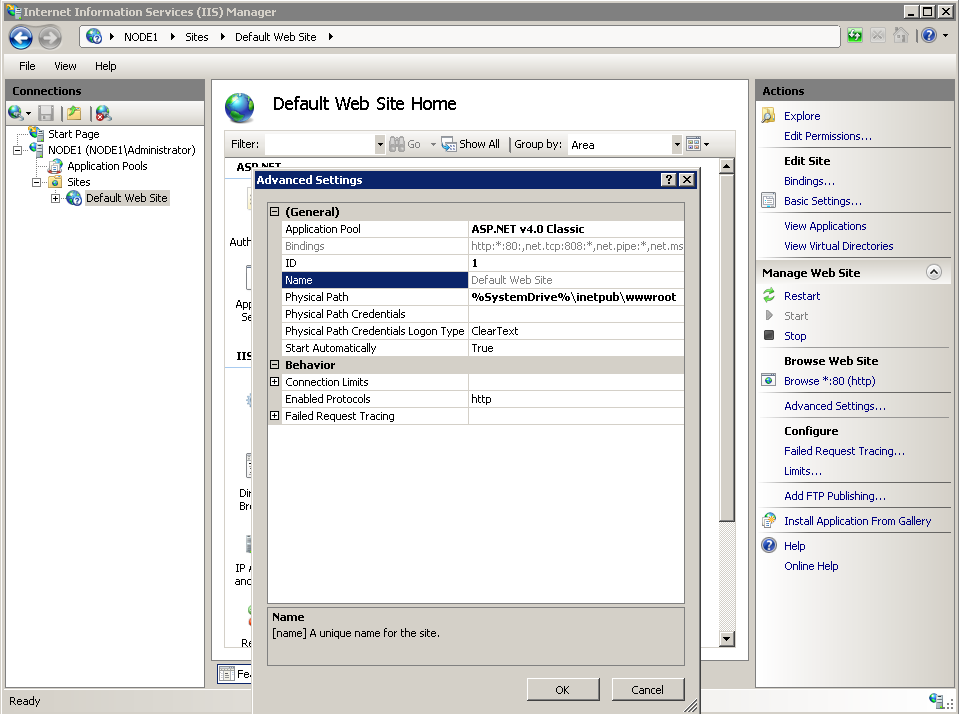Collapse the Manage Web Site section chevron
Image resolution: width=959 pixels, height=714 pixels.
pos(933,272)
